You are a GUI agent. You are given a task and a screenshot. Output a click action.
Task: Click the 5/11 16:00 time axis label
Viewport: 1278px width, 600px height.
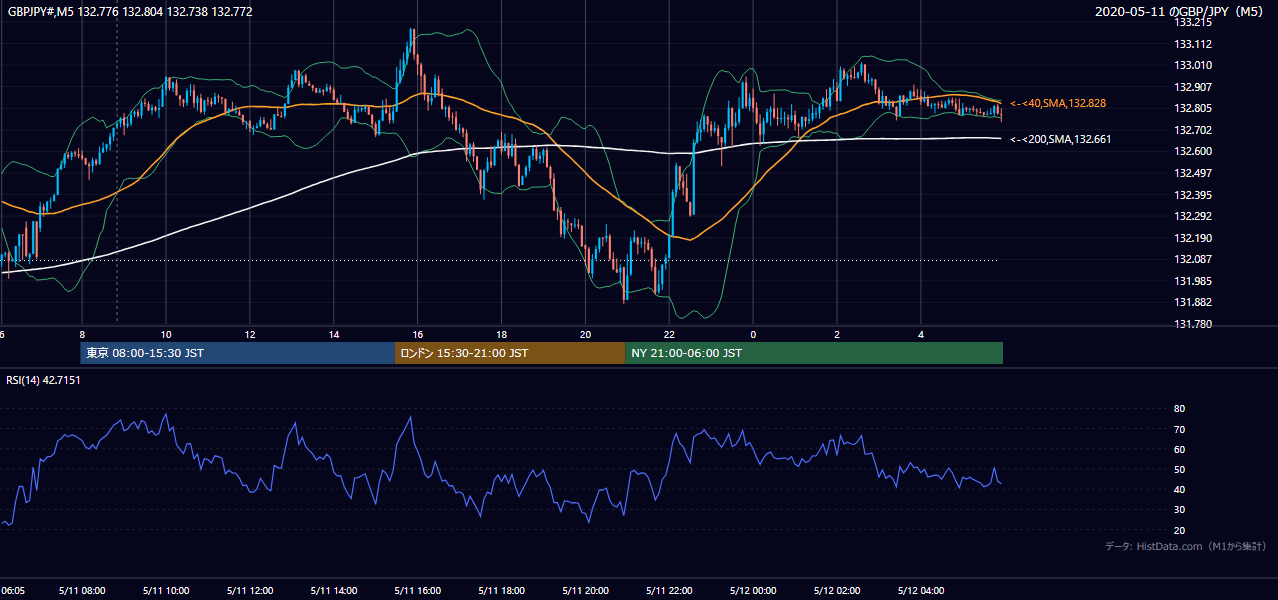(418, 590)
